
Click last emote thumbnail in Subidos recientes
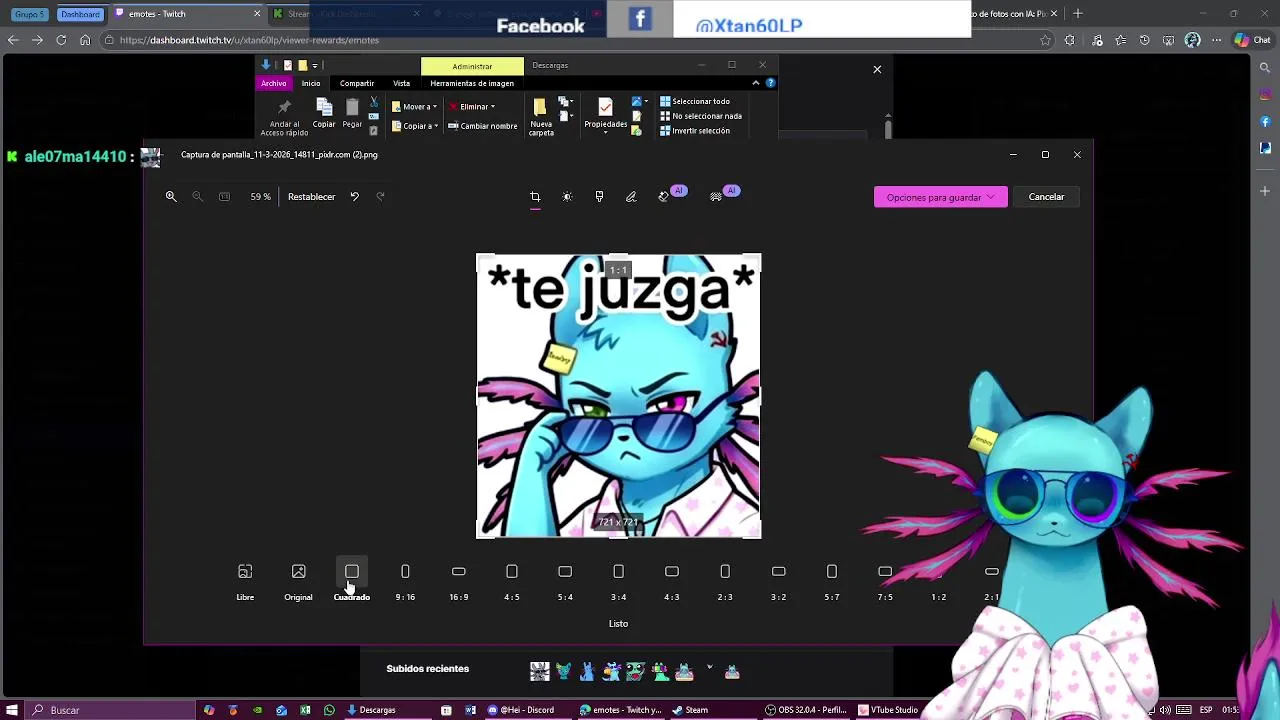732,672
